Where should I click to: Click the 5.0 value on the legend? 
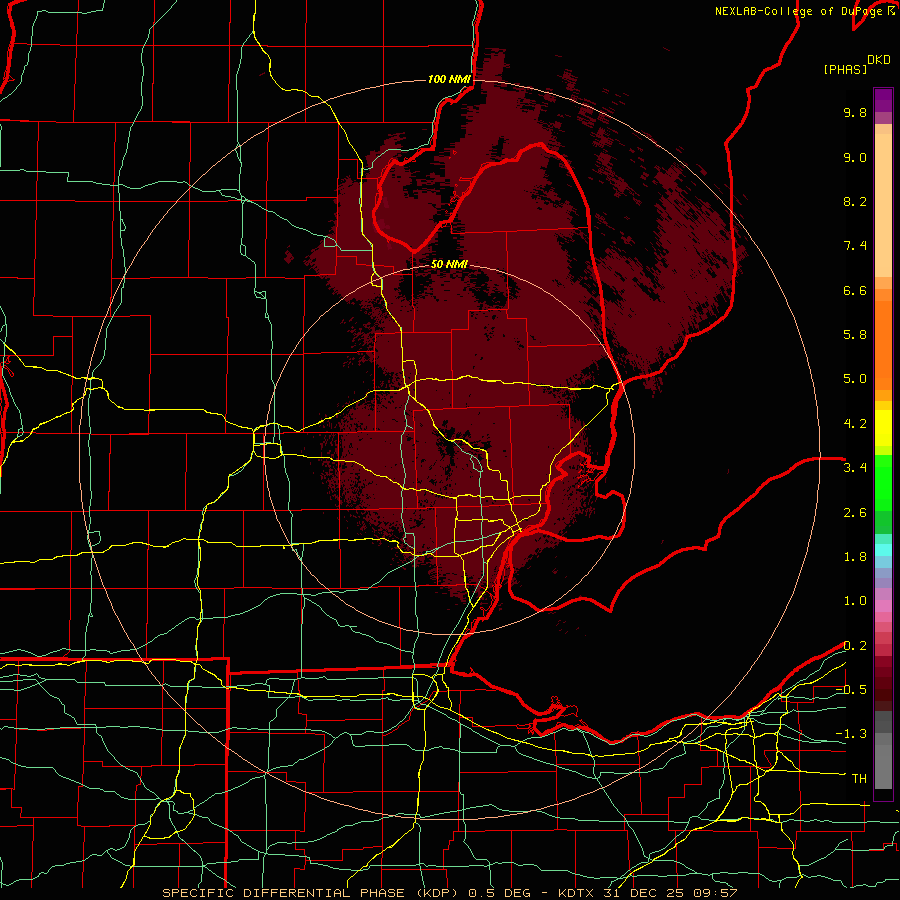[855, 379]
